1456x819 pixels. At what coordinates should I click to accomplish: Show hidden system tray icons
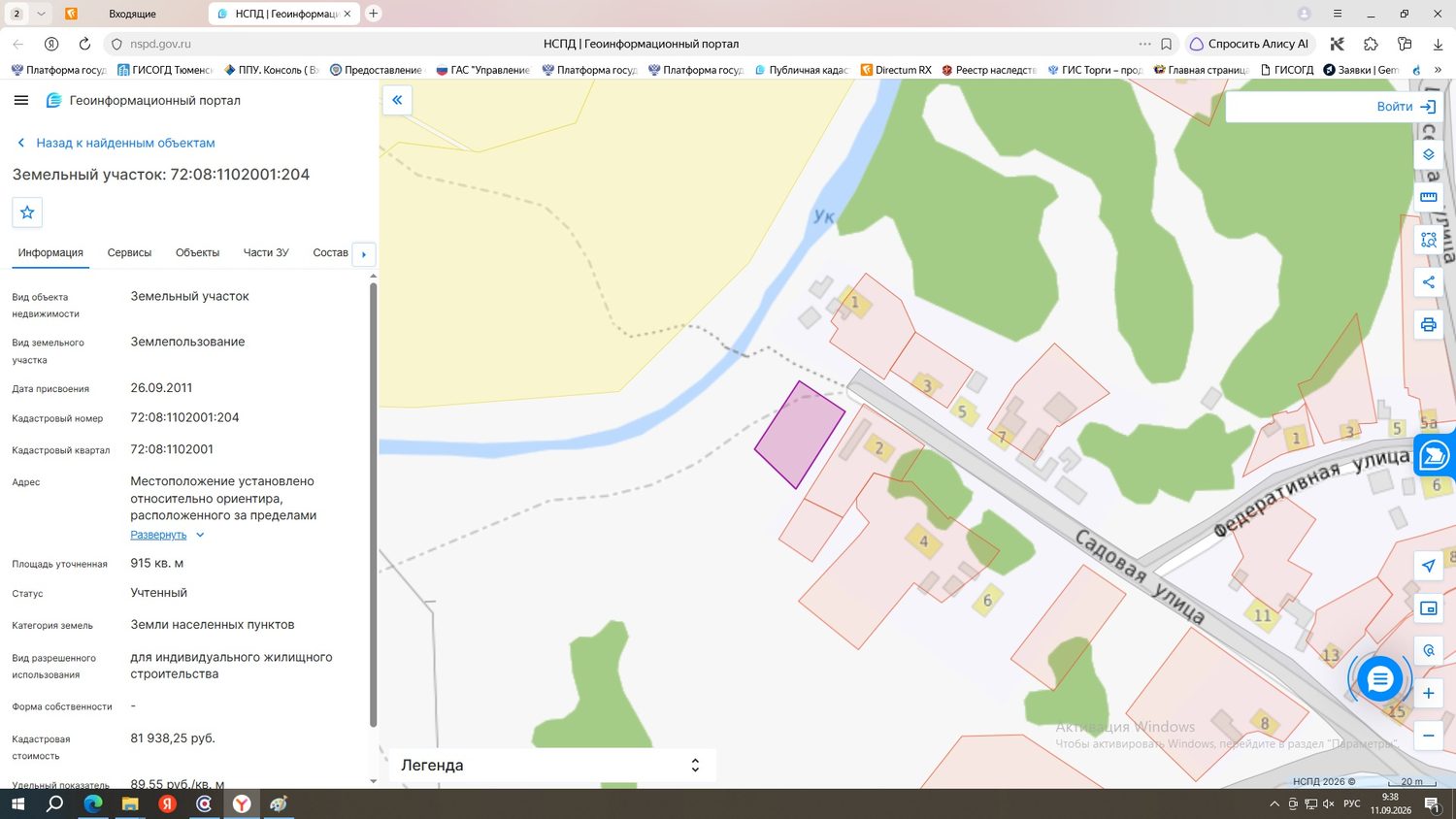(1274, 803)
